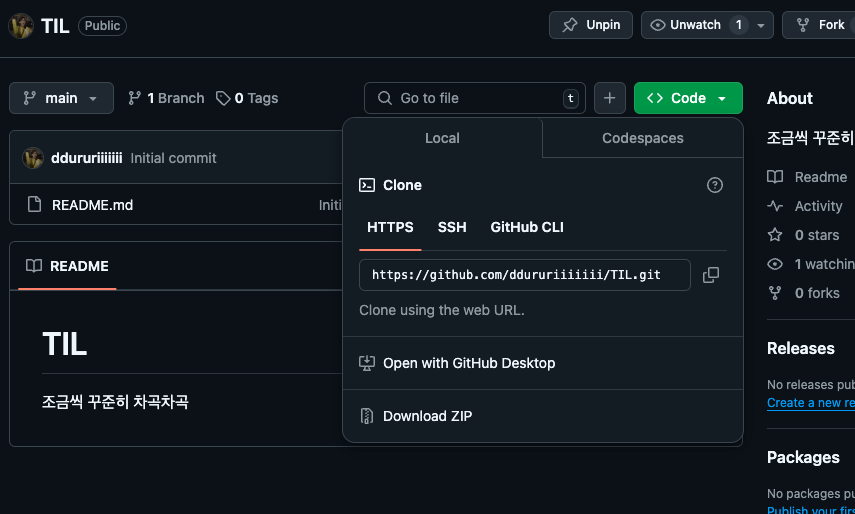
Task: Unpin the repository with the Unpin button
Action: click(591, 25)
